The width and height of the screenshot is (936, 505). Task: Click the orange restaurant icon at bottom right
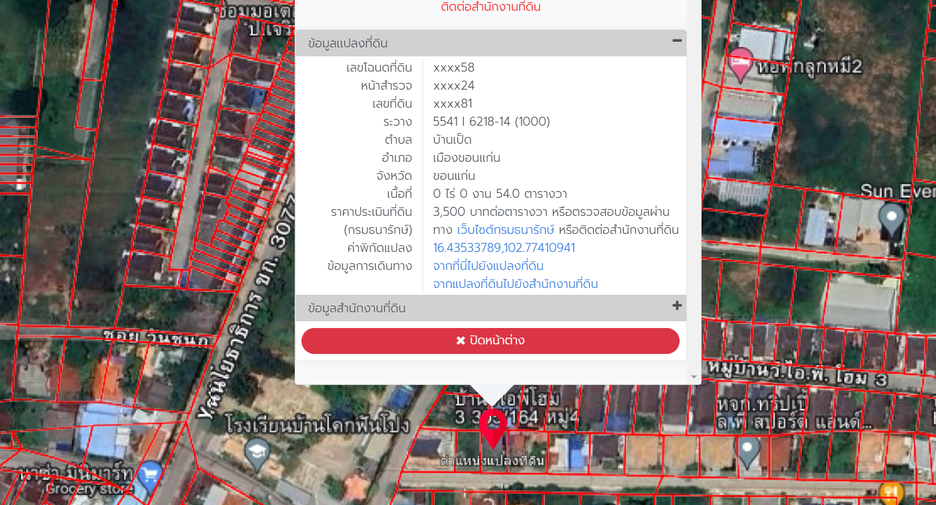point(891,493)
